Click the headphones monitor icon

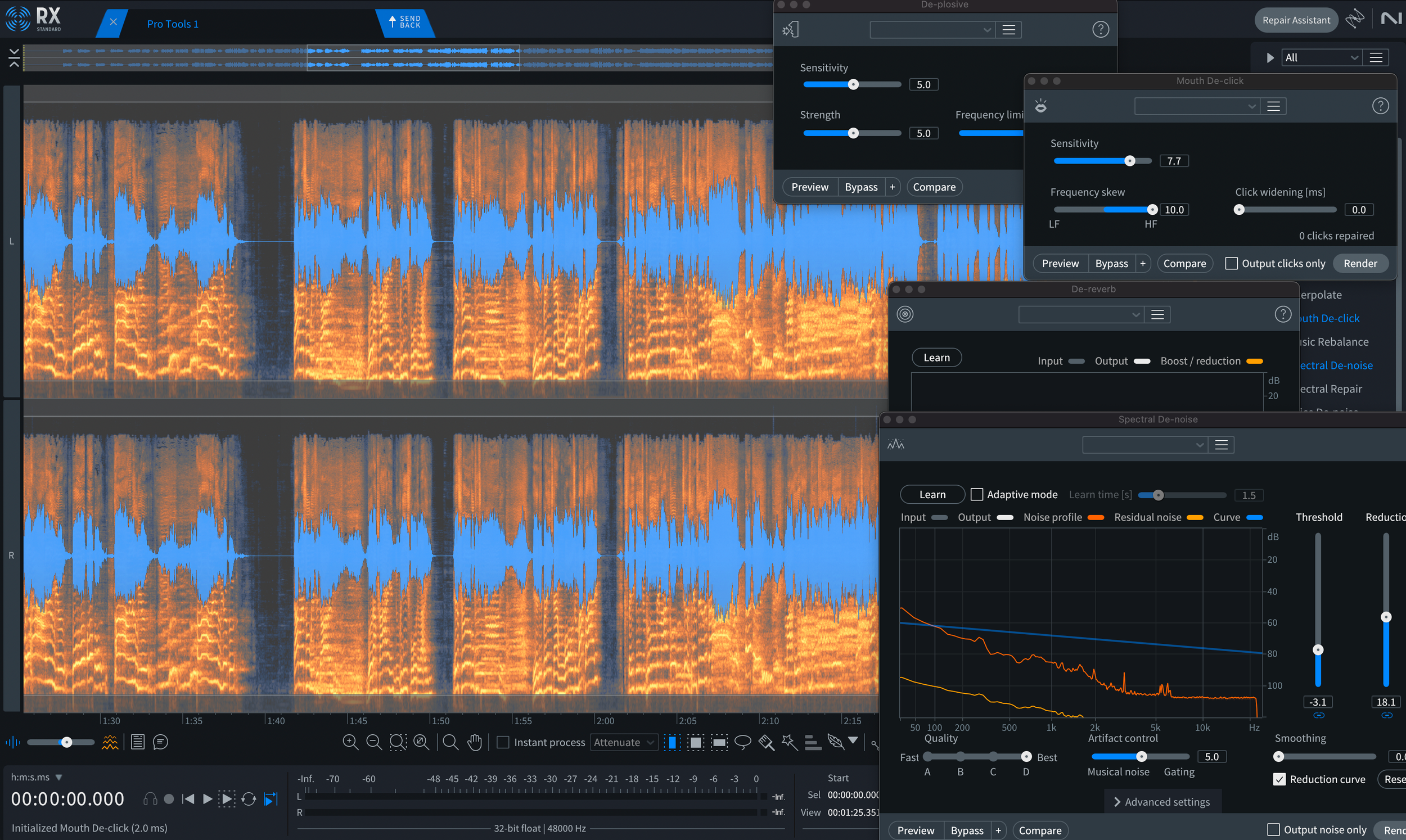tap(150, 799)
